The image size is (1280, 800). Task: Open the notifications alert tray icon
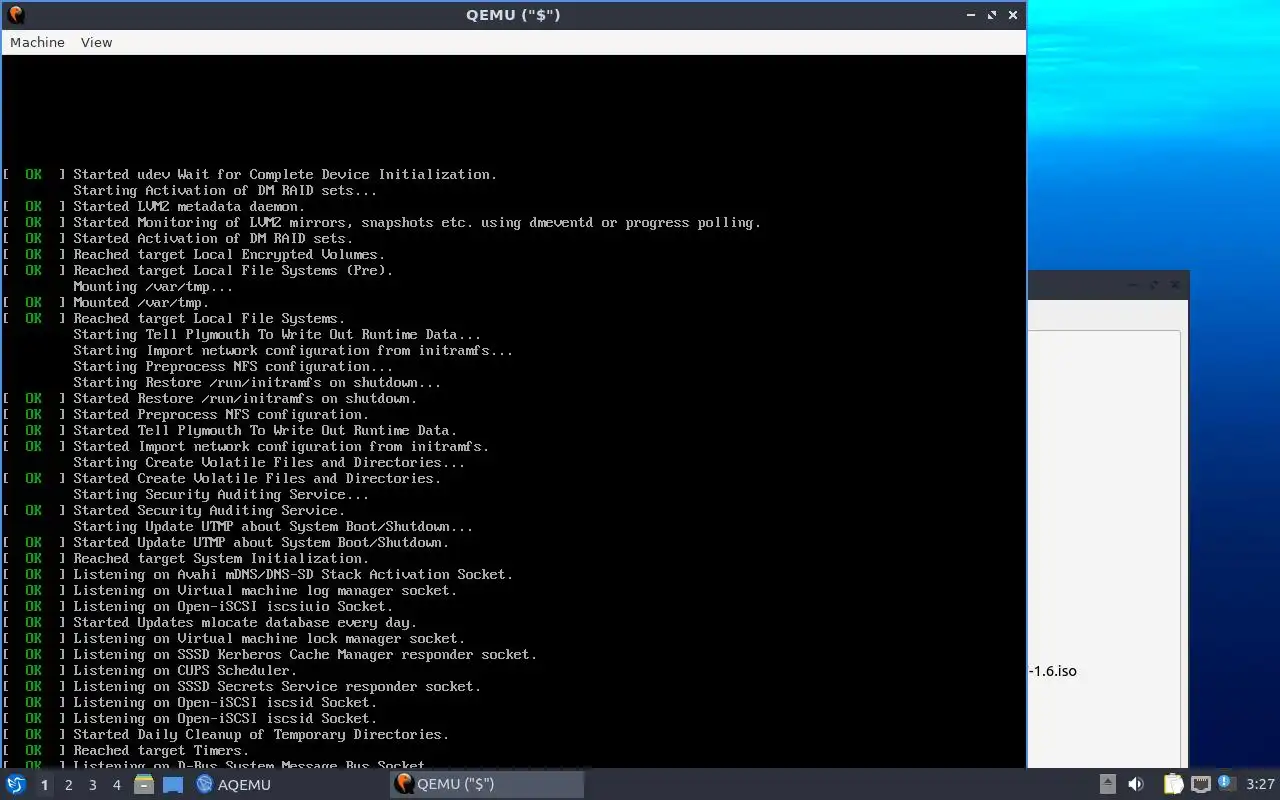(1226, 783)
